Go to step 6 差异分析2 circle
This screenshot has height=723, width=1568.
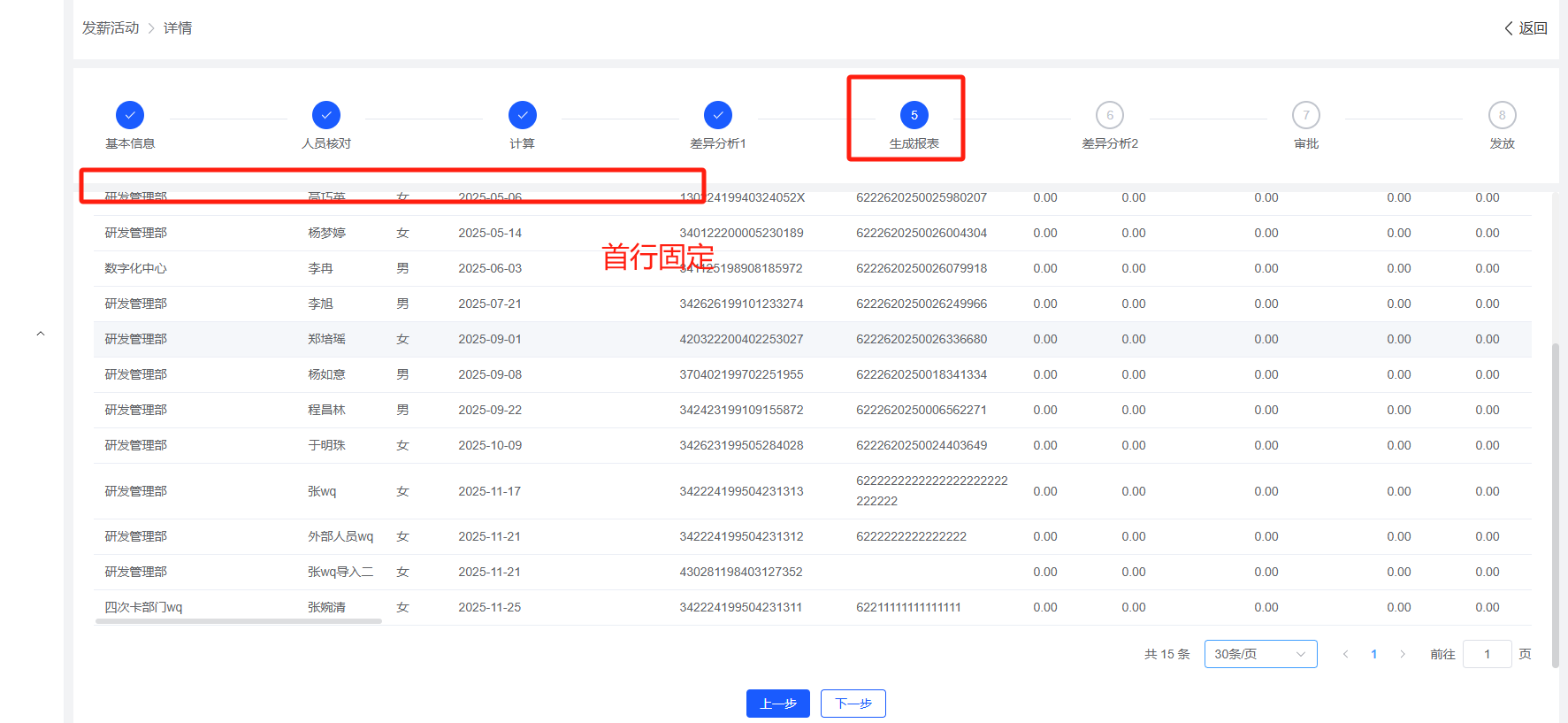(x=1110, y=115)
